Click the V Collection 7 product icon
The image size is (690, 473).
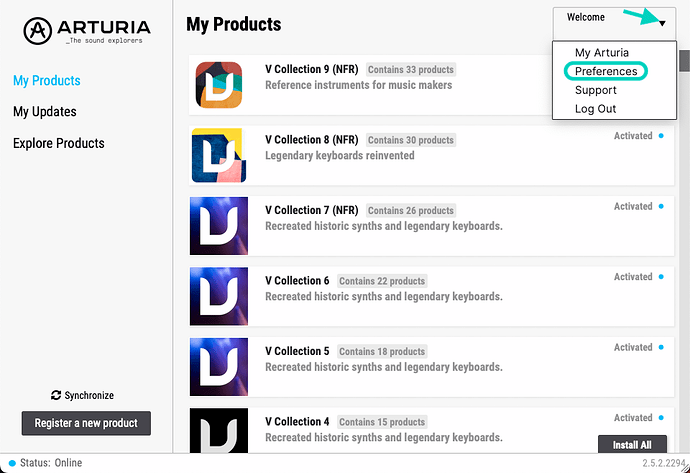tap(219, 226)
